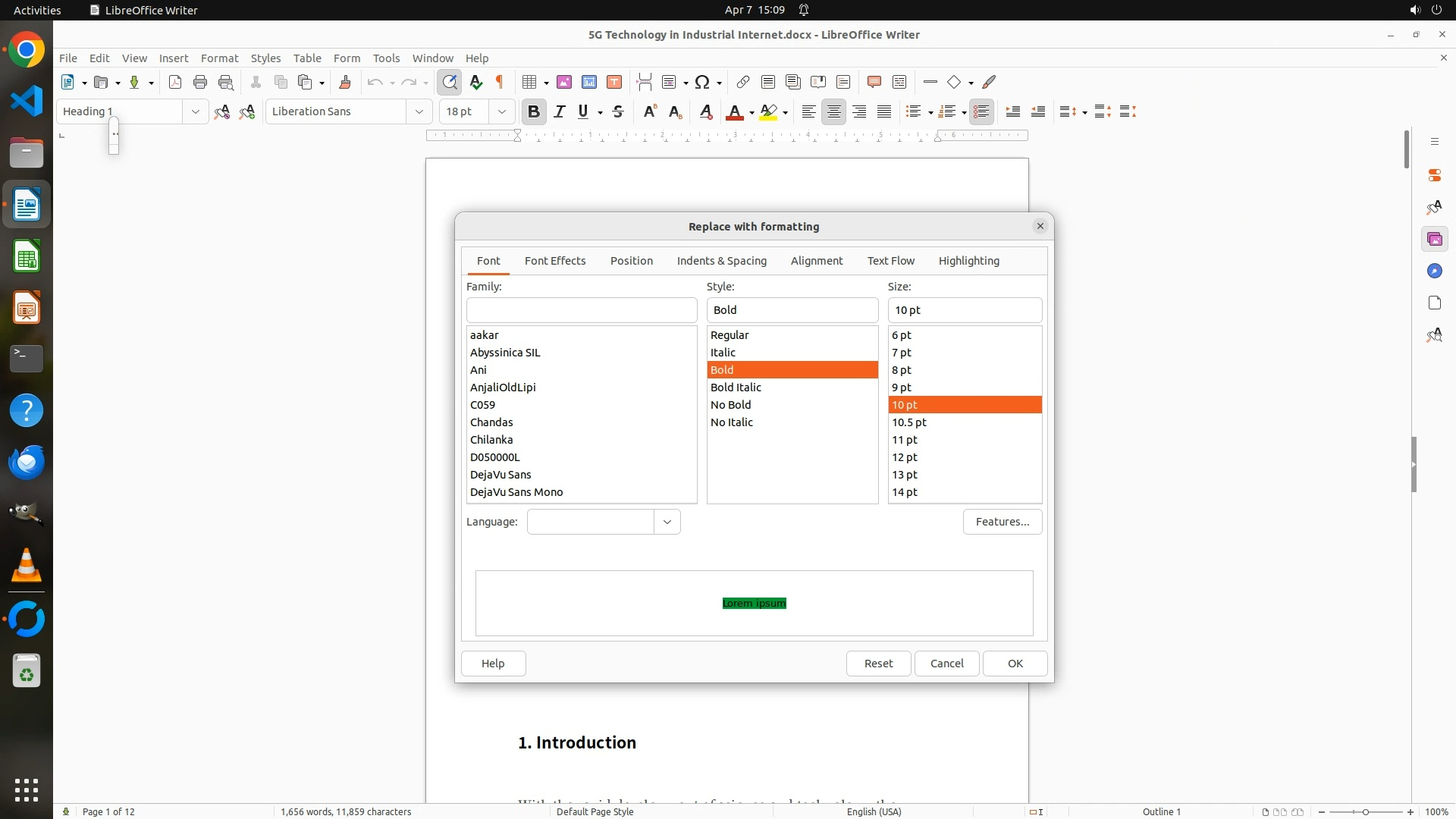Open the sidebar Gallery panel icon
Screen dimensions: 1456x819
coord(1434,240)
